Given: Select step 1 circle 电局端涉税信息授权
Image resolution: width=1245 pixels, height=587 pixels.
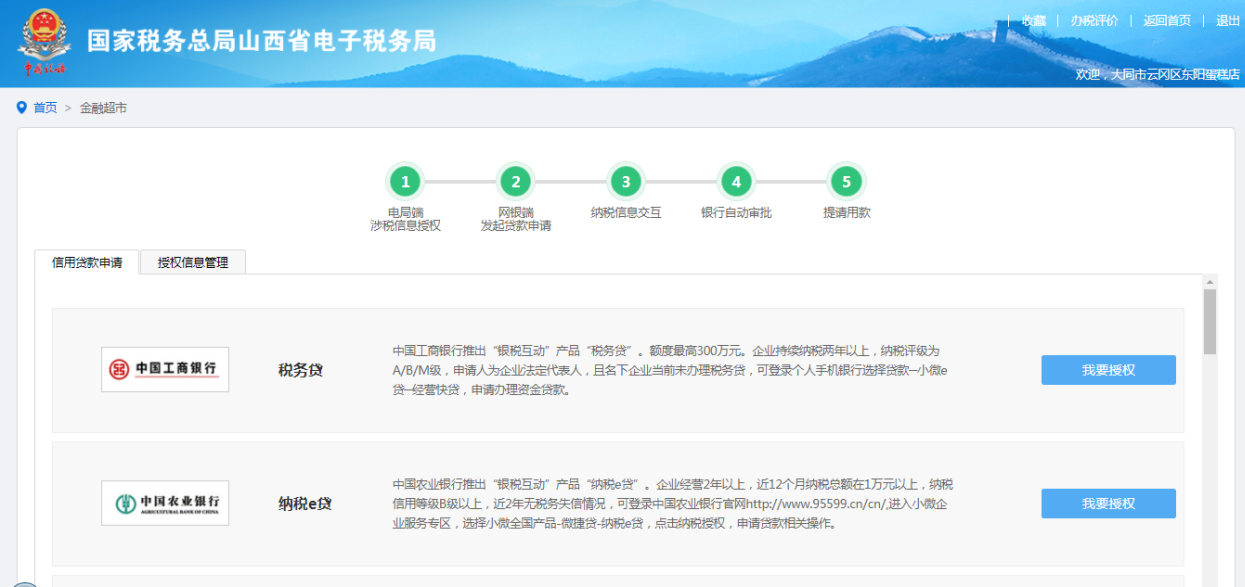Looking at the screenshot, I should pos(405,182).
